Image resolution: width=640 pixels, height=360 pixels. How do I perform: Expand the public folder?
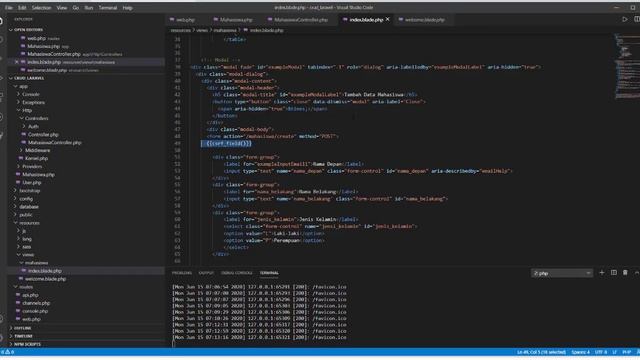coord(26,215)
